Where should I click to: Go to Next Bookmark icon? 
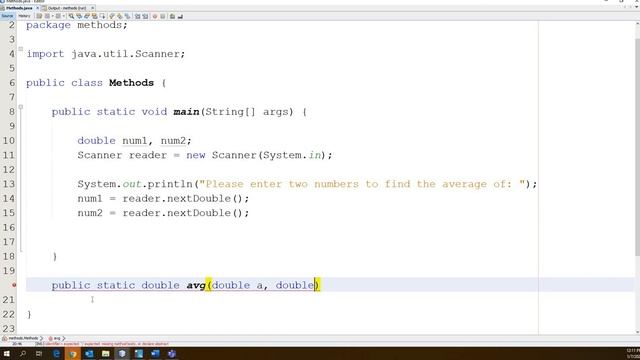click(x=119, y=16)
